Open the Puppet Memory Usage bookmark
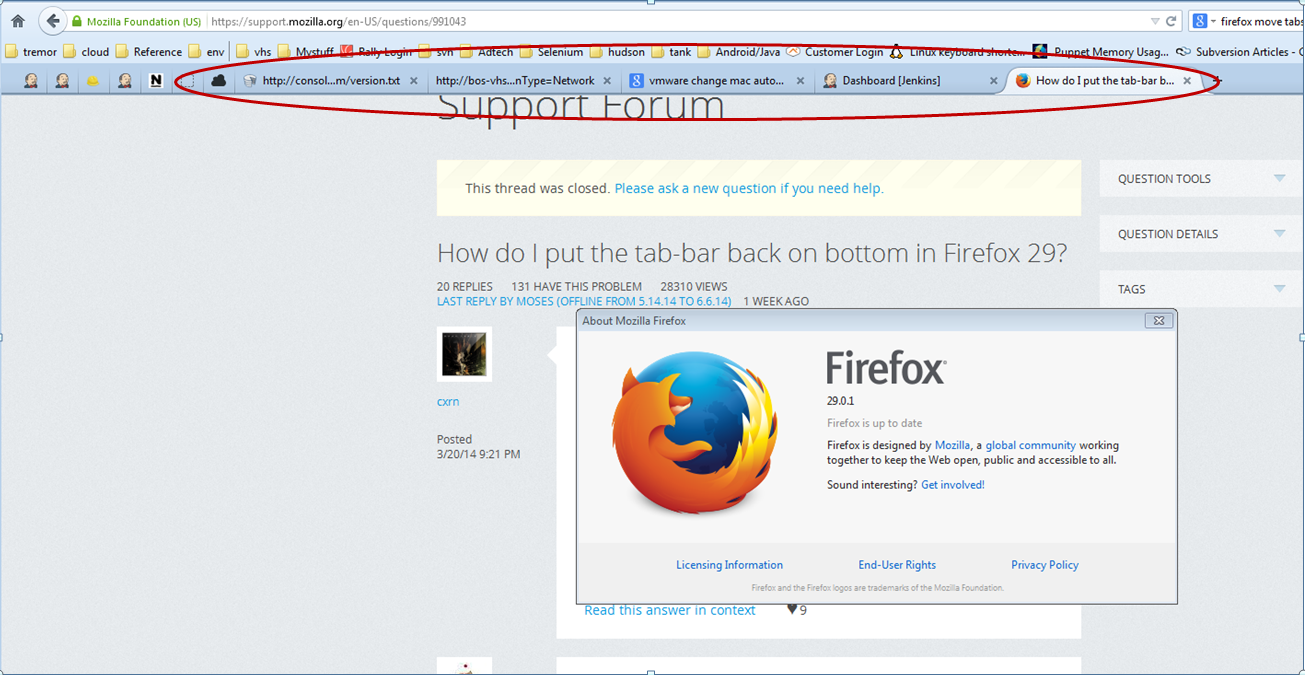The width and height of the screenshot is (1305, 675). click(1101, 52)
